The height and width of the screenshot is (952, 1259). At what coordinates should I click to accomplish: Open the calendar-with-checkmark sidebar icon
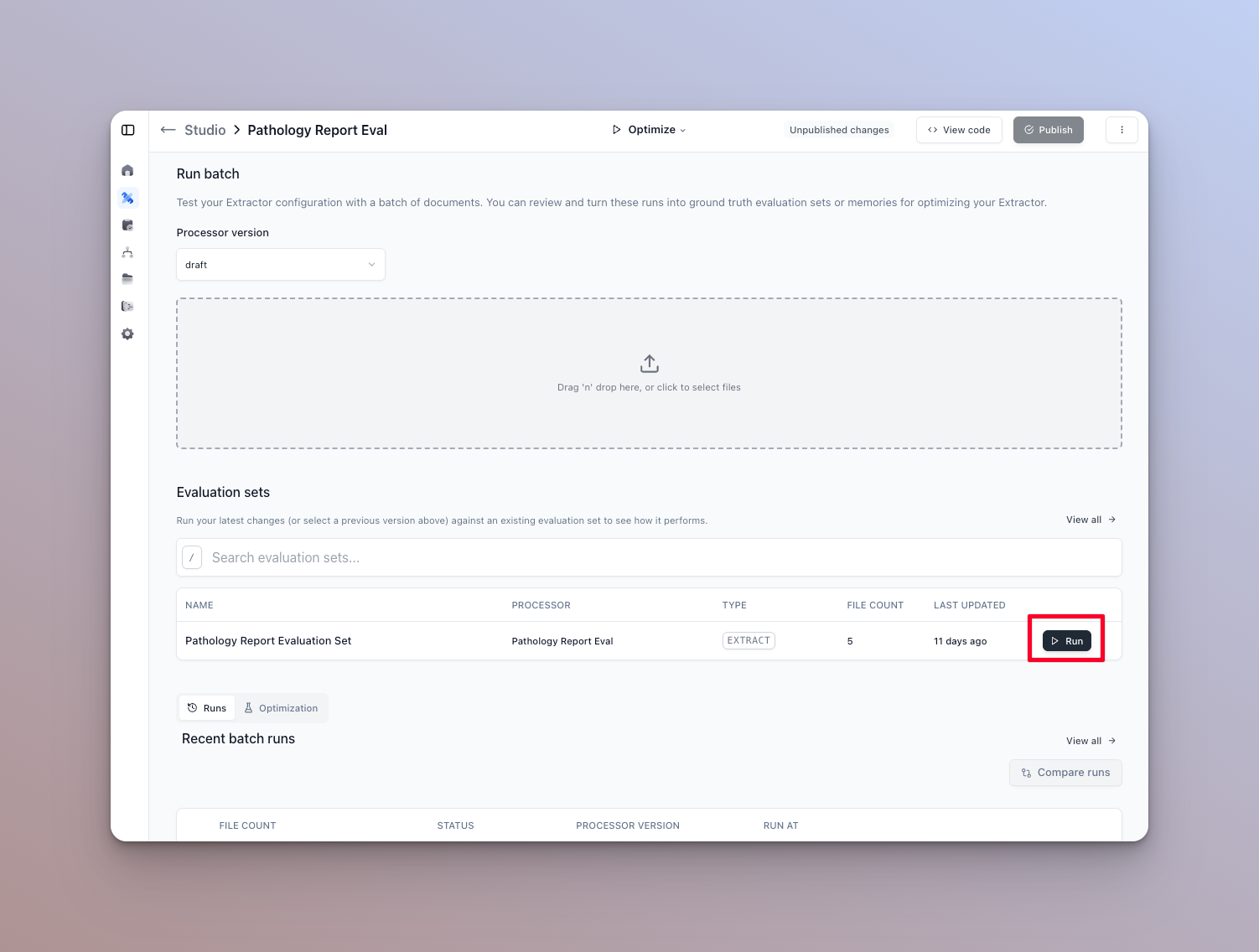tap(127, 225)
